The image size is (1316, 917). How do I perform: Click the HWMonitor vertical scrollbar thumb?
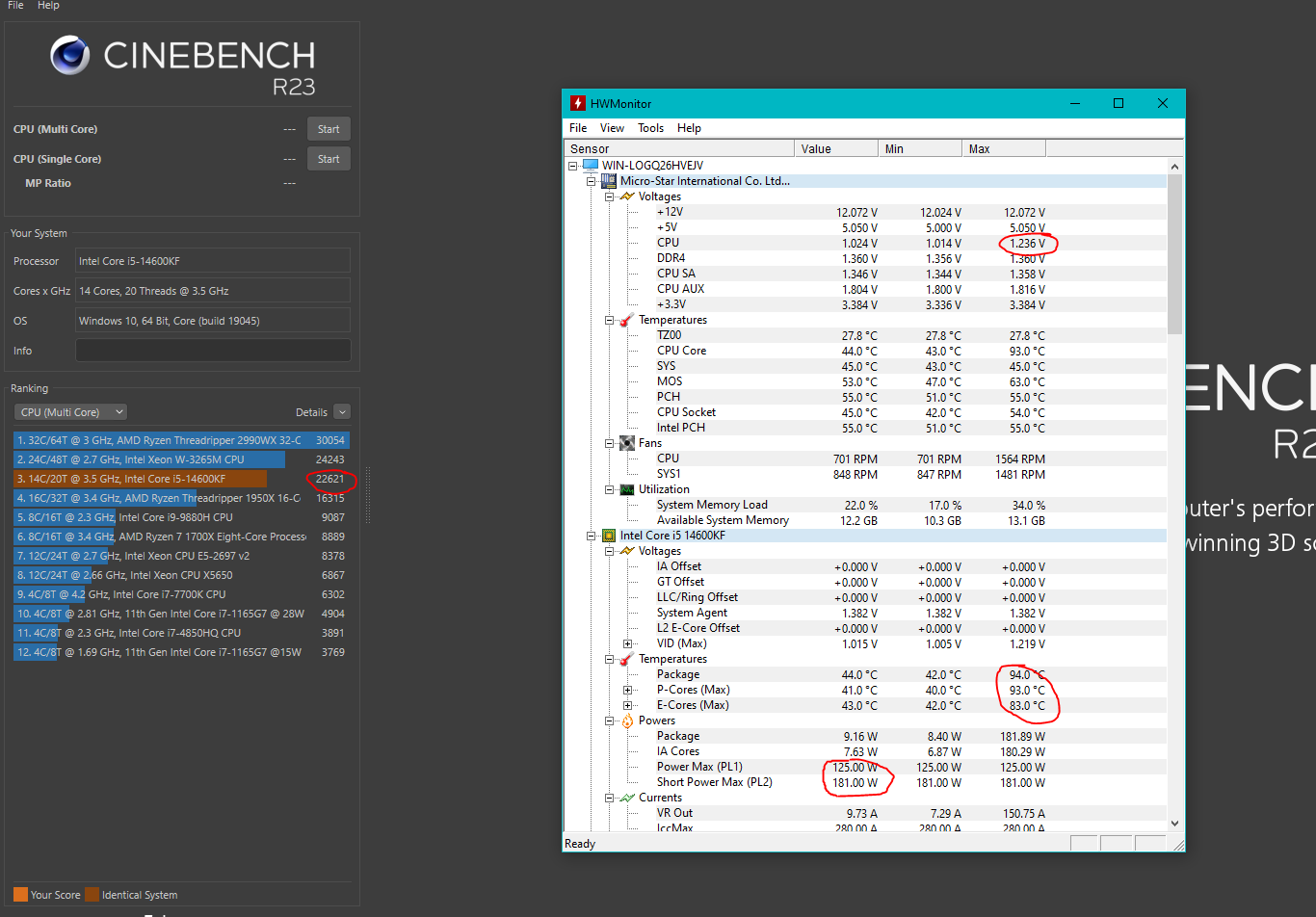coord(1174,255)
